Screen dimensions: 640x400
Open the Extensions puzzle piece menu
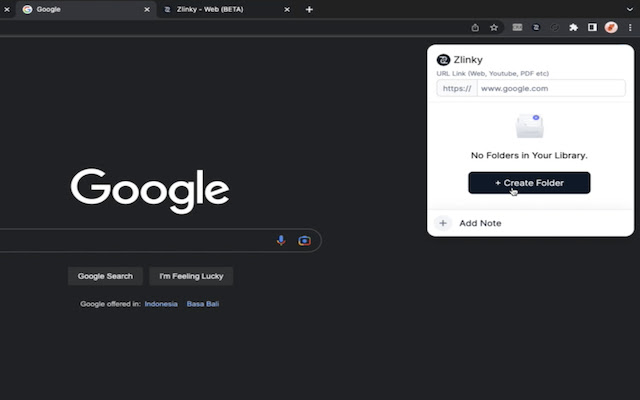tap(573, 27)
